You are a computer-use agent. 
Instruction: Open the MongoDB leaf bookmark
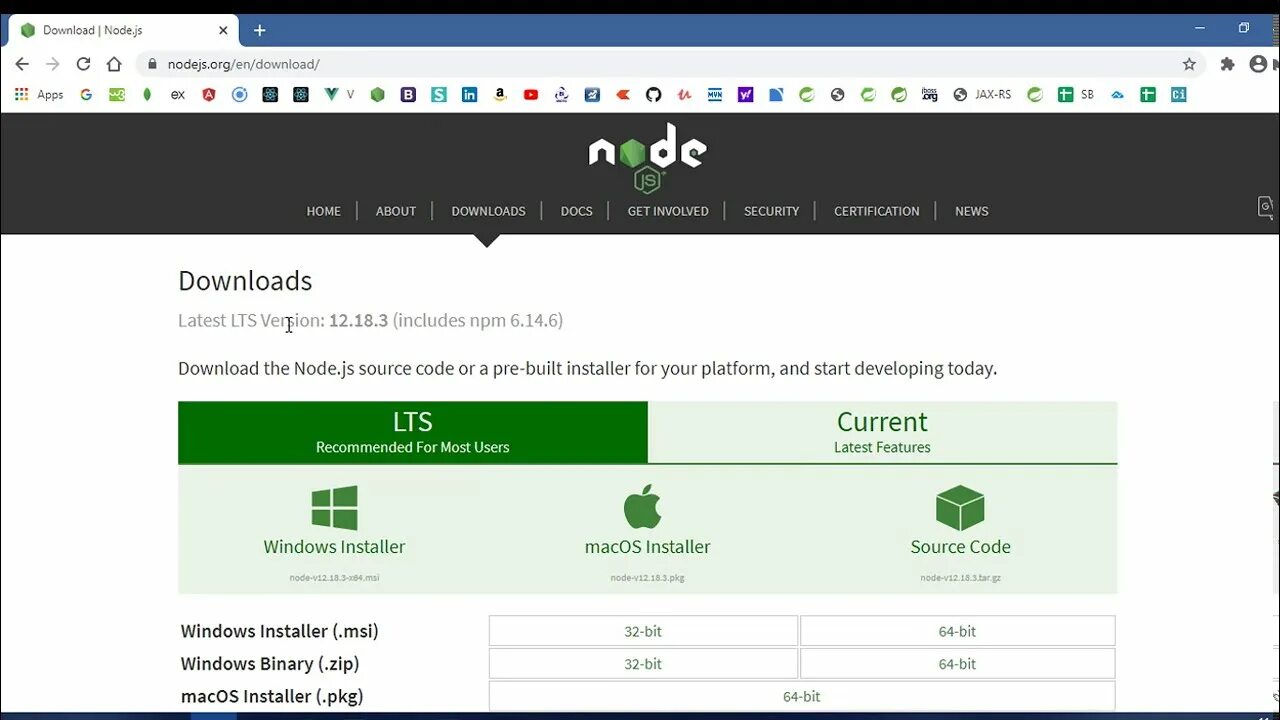147,95
